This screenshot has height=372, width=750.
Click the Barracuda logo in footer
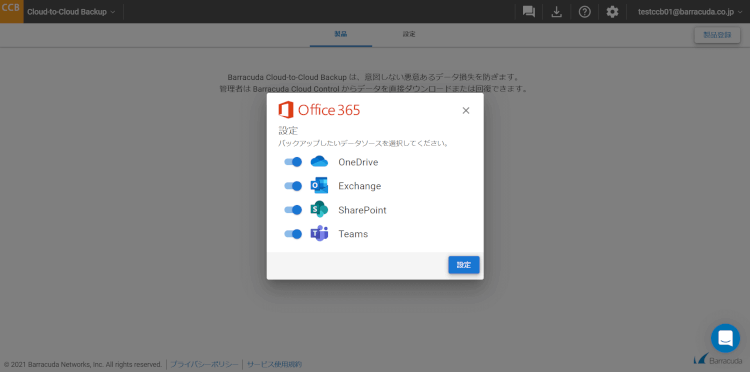tap(718, 360)
